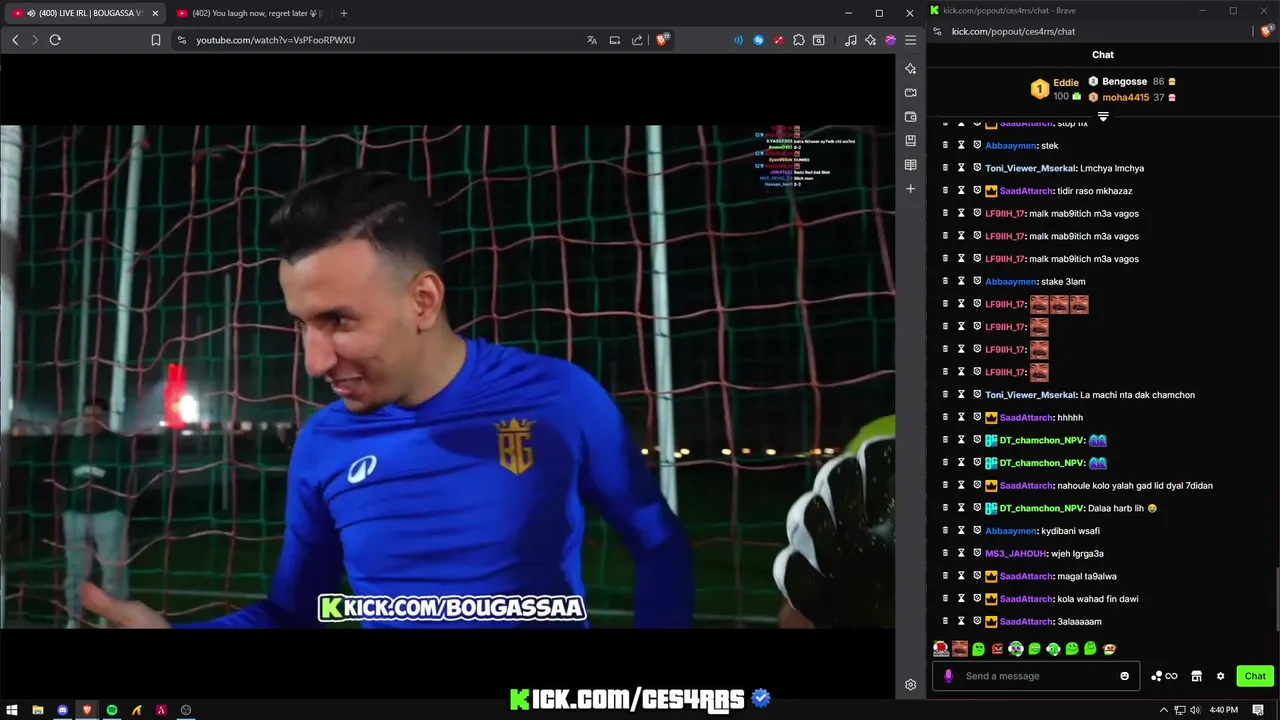The height and width of the screenshot is (720, 1280).
Task: Open the Eddie top gifter entry
Action: tap(1058, 89)
